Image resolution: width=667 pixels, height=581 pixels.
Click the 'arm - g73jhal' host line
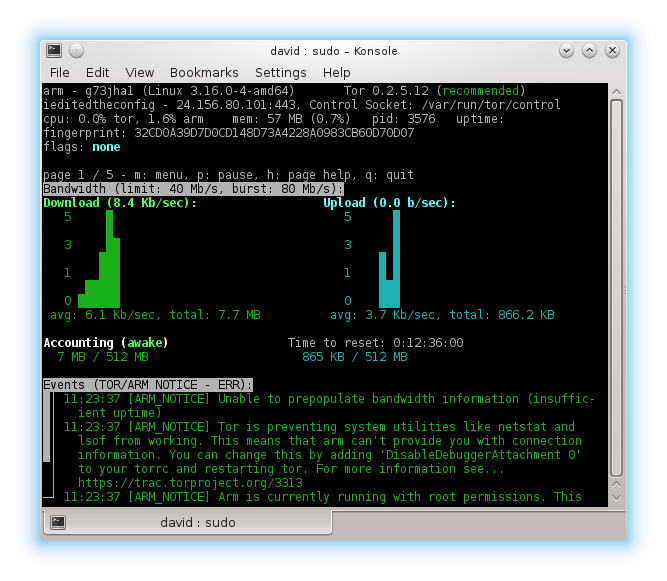[169, 91]
